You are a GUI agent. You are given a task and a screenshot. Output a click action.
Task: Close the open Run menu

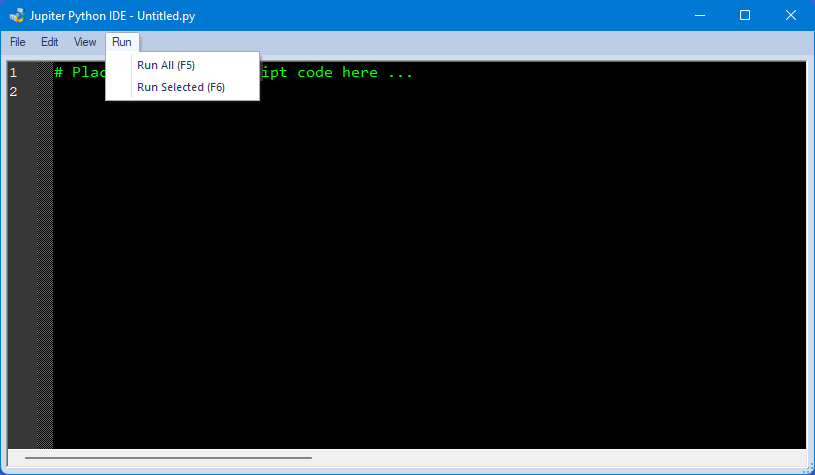pos(122,42)
